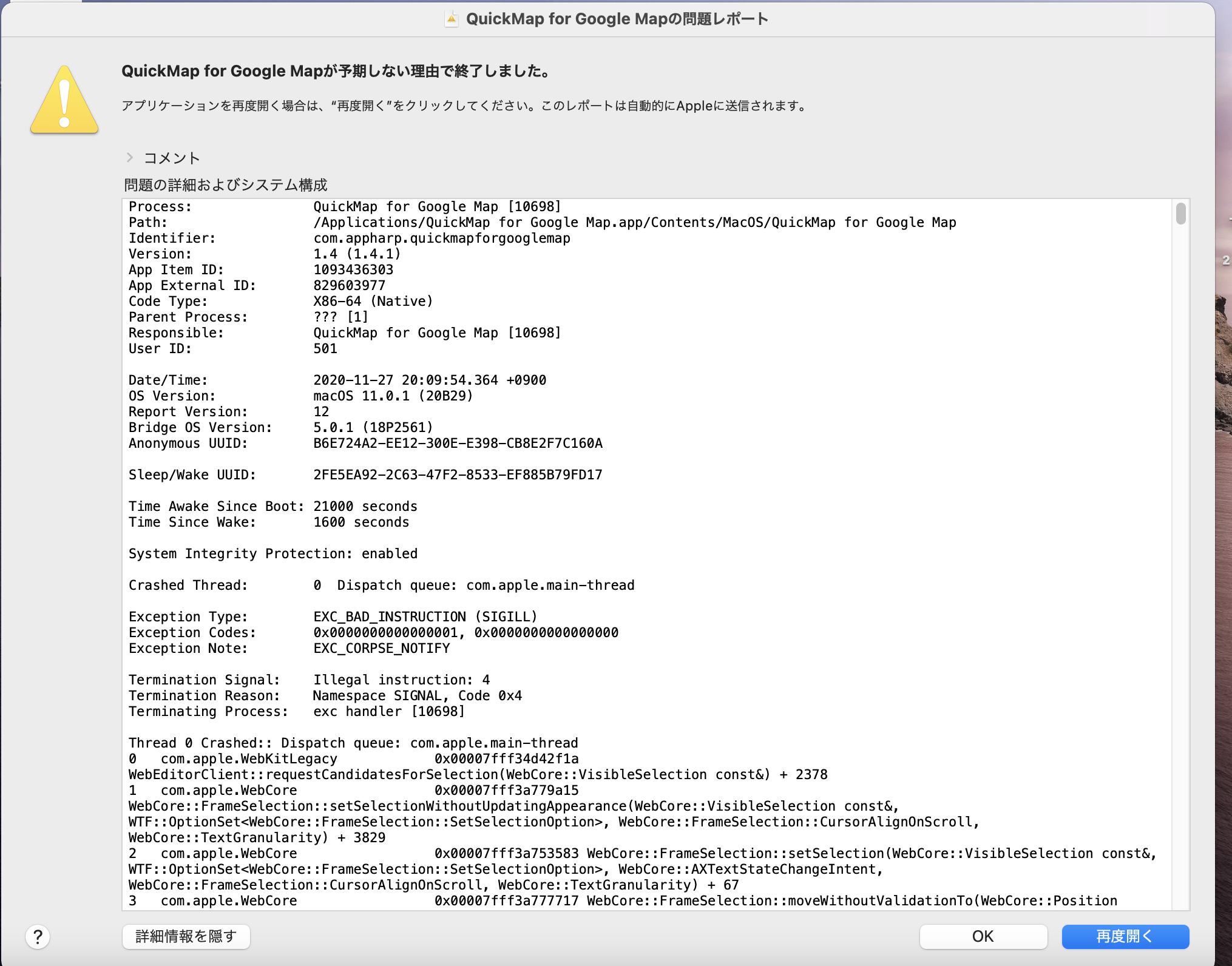Image resolution: width=1232 pixels, height=966 pixels.
Task: Click the 問題の詳細およびシステム構成 heading
Action: point(226,185)
